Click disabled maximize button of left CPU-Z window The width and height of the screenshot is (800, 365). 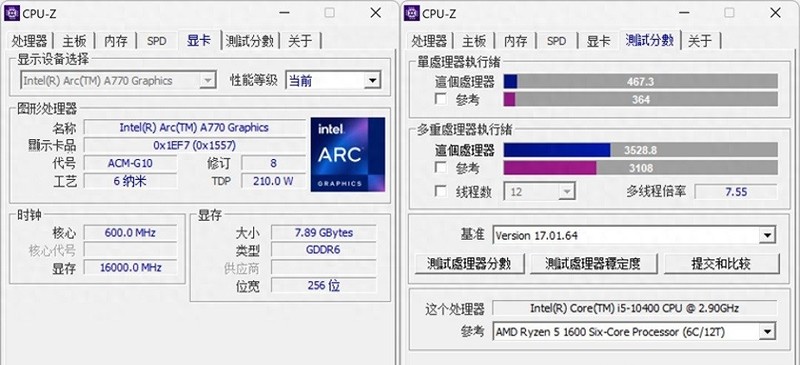pos(330,13)
